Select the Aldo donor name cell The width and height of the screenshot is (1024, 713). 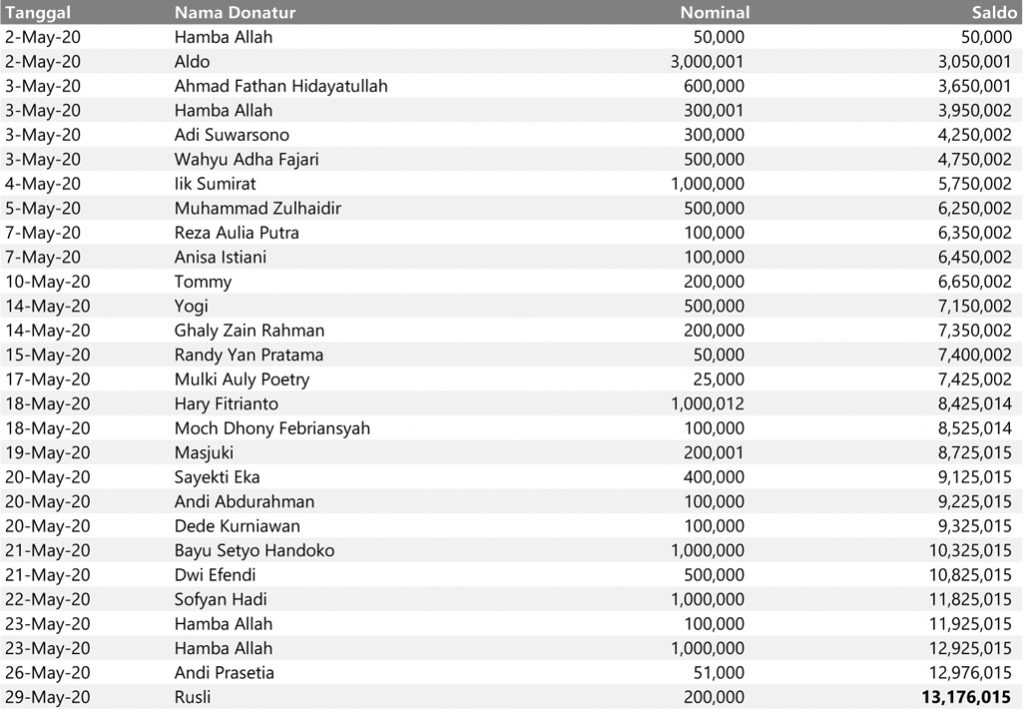tap(192, 62)
